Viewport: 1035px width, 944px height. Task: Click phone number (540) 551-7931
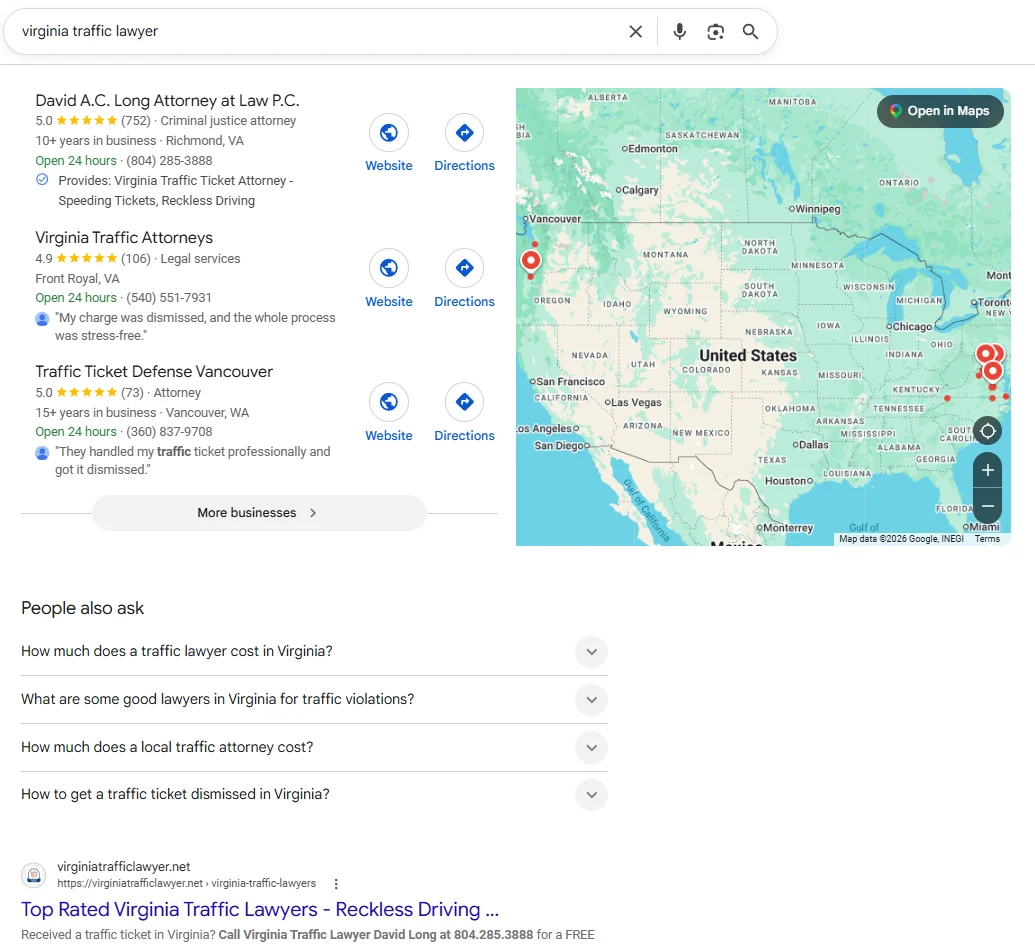click(x=169, y=298)
